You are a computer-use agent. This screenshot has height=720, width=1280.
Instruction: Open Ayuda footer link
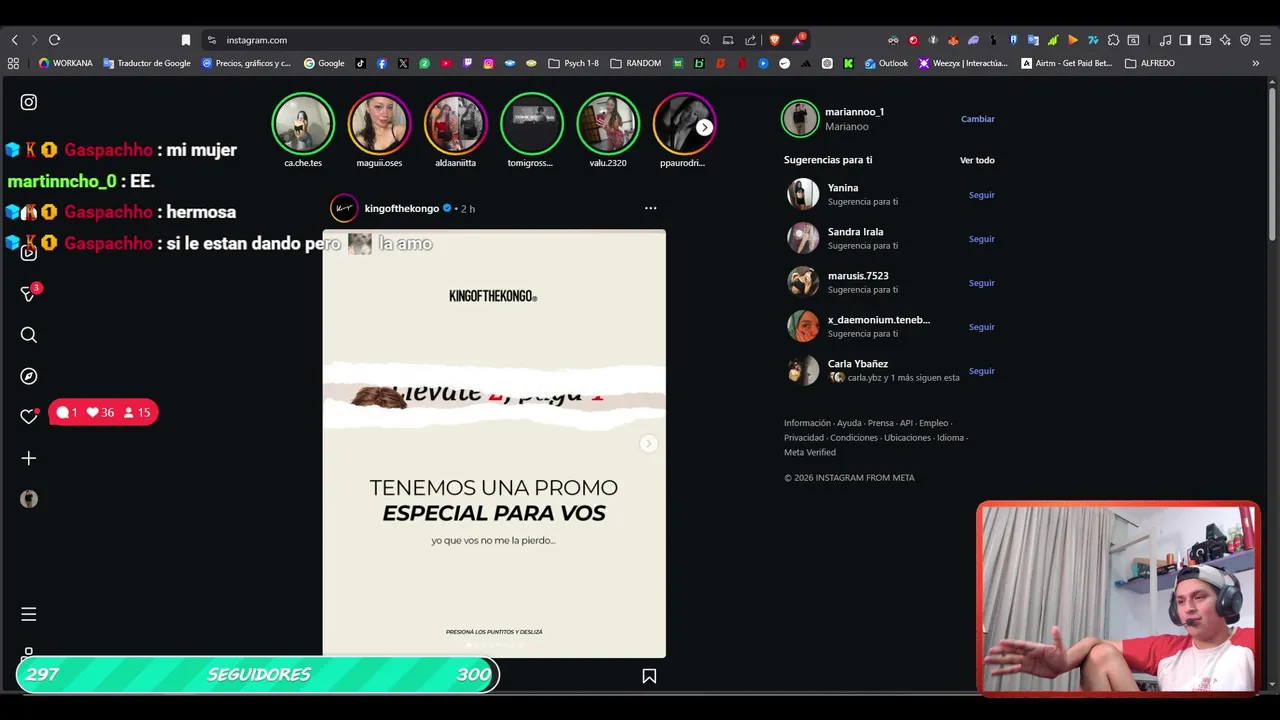coord(849,423)
